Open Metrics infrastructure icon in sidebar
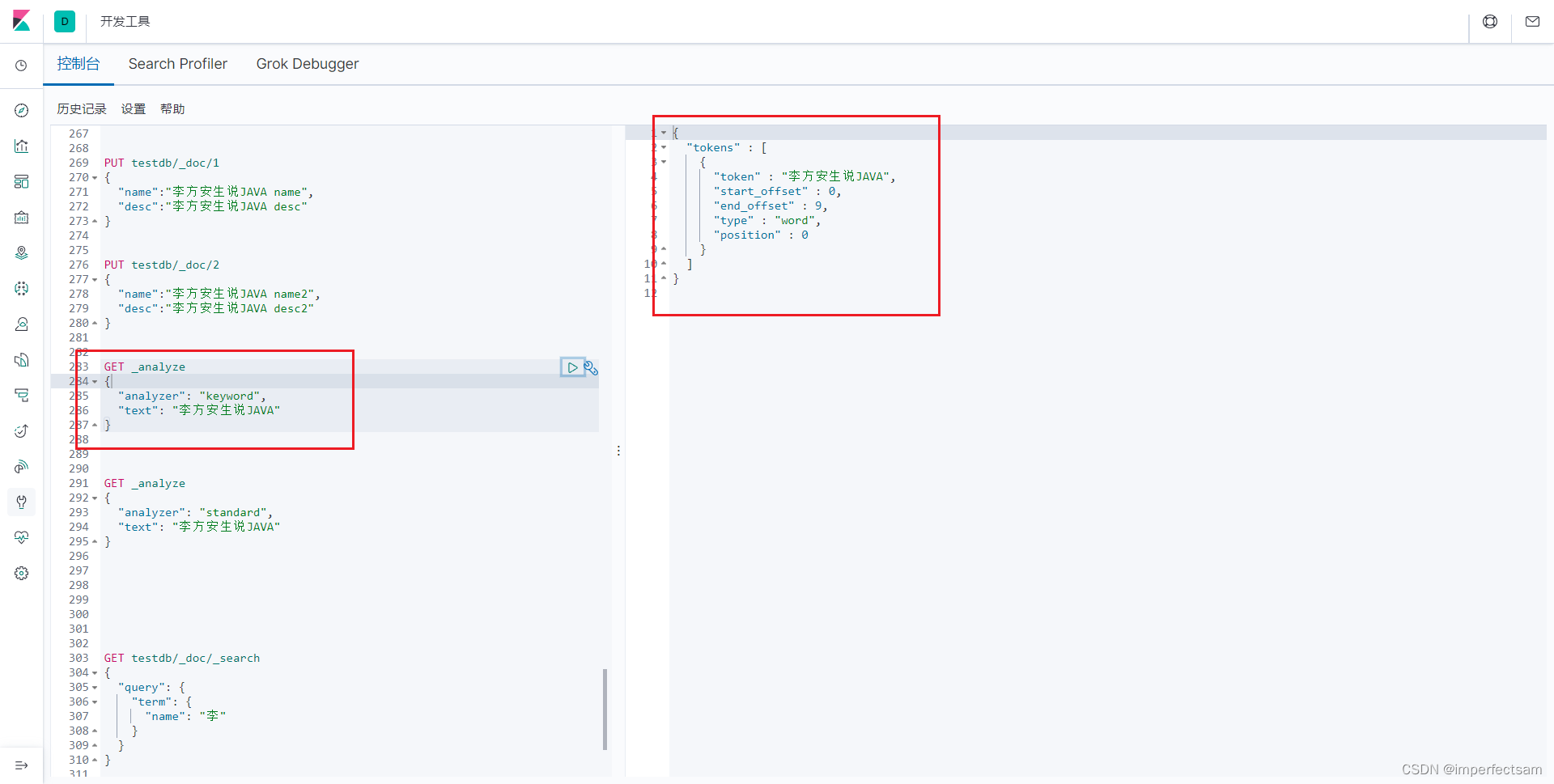 [x=22, y=324]
